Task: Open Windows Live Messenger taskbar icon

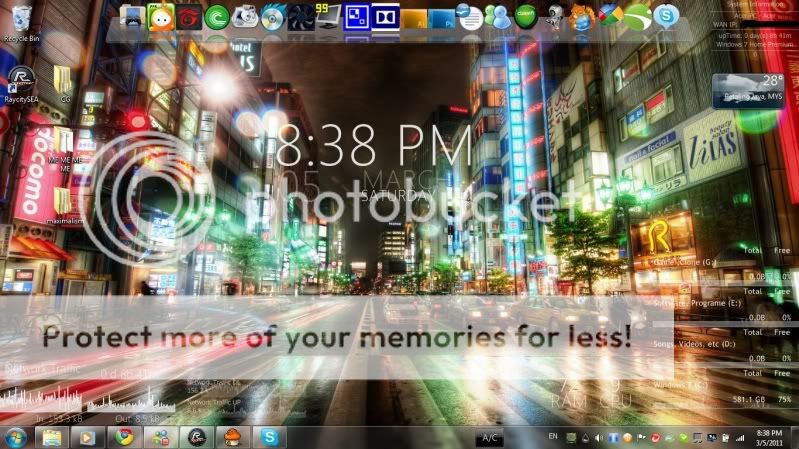Action: [x=160, y=438]
